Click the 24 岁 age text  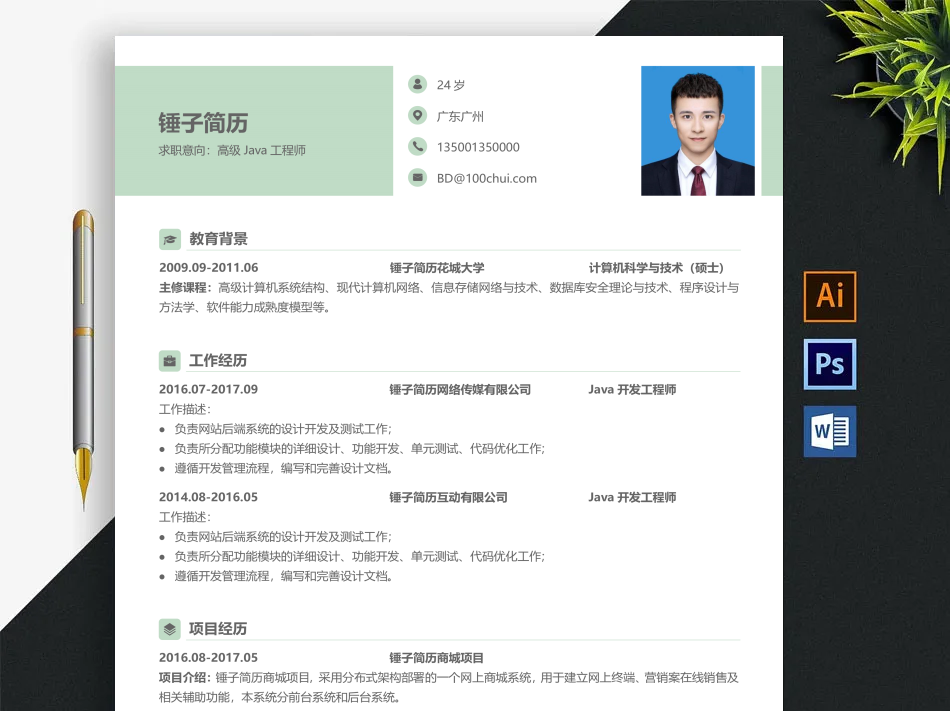[x=451, y=85]
